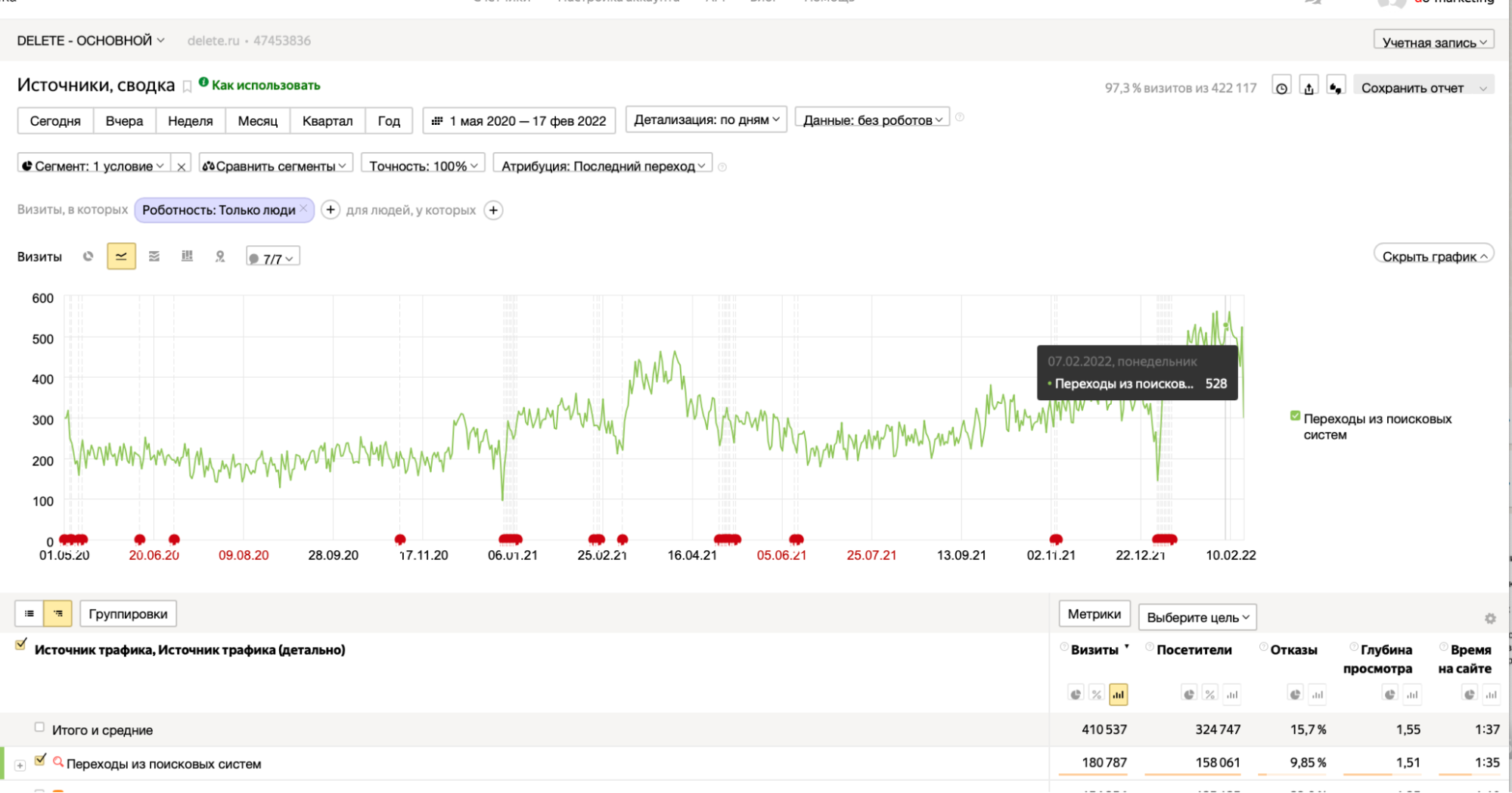
Task: Switch chart to bar columns view
Action: click(x=187, y=257)
